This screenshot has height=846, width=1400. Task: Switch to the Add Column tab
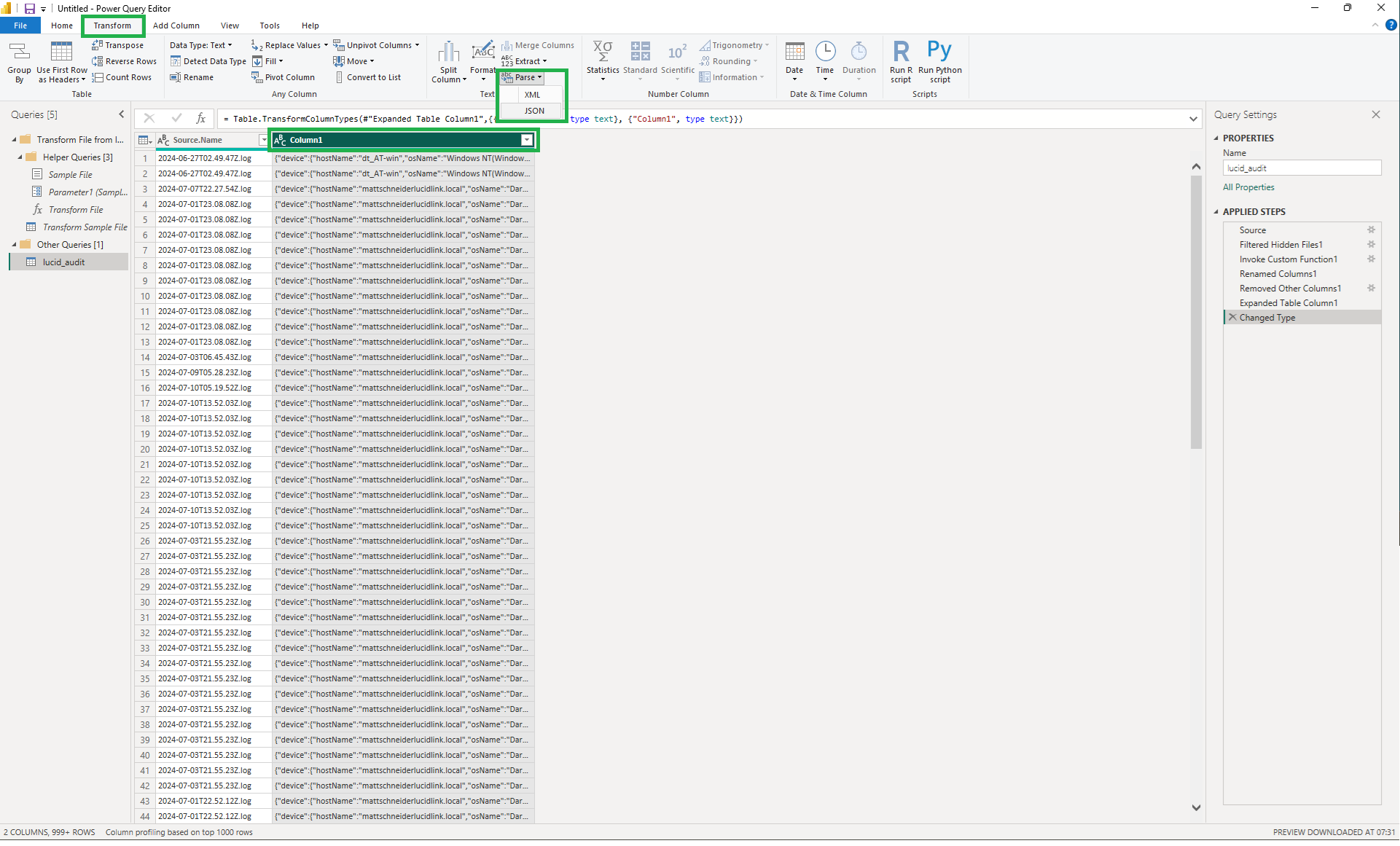tap(176, 26)
